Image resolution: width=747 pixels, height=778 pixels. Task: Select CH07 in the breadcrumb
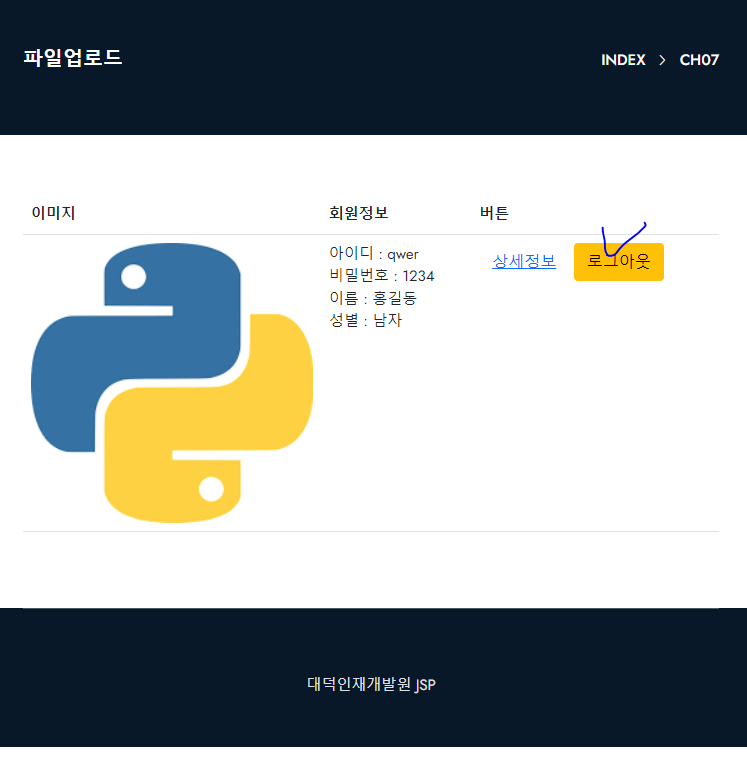pos(699,60)
